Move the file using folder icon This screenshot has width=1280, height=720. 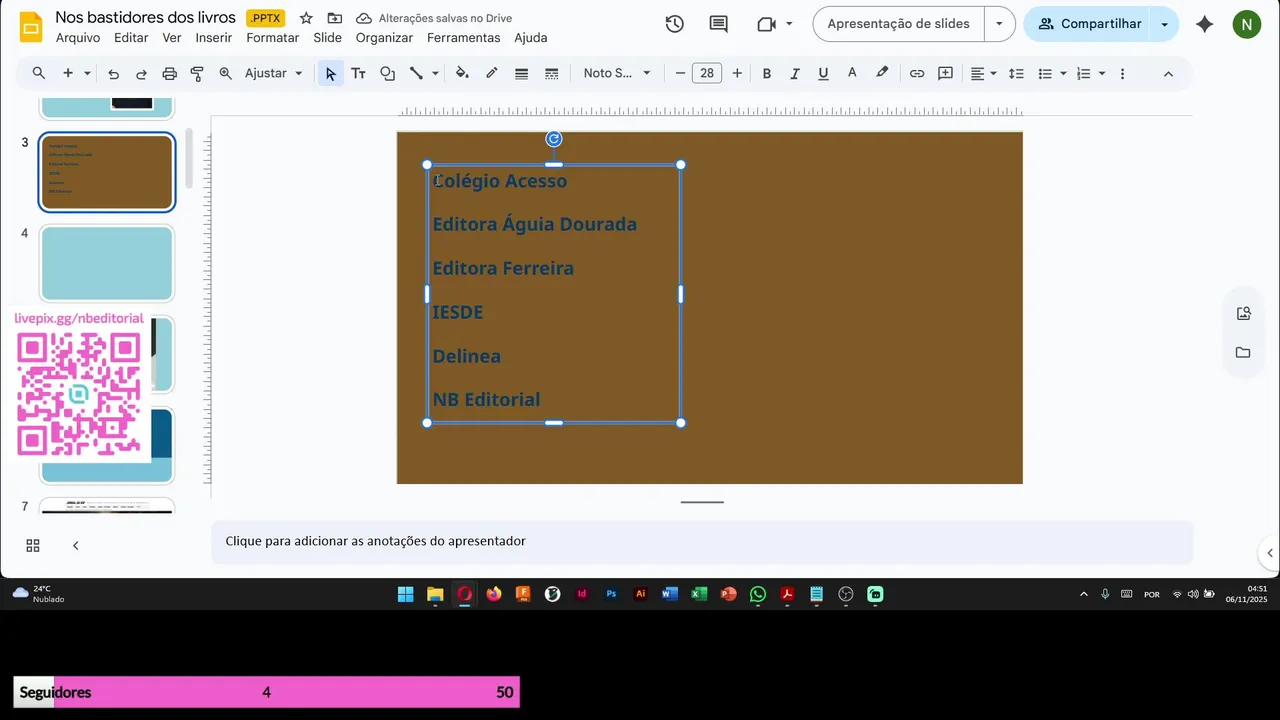pos(334,18)
